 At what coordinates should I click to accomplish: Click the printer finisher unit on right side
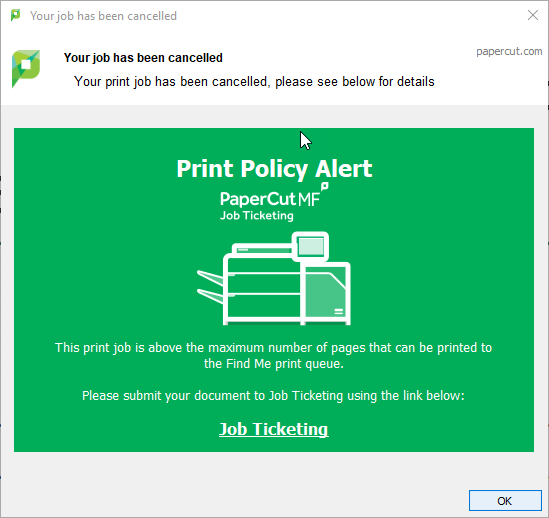[326, 292]
